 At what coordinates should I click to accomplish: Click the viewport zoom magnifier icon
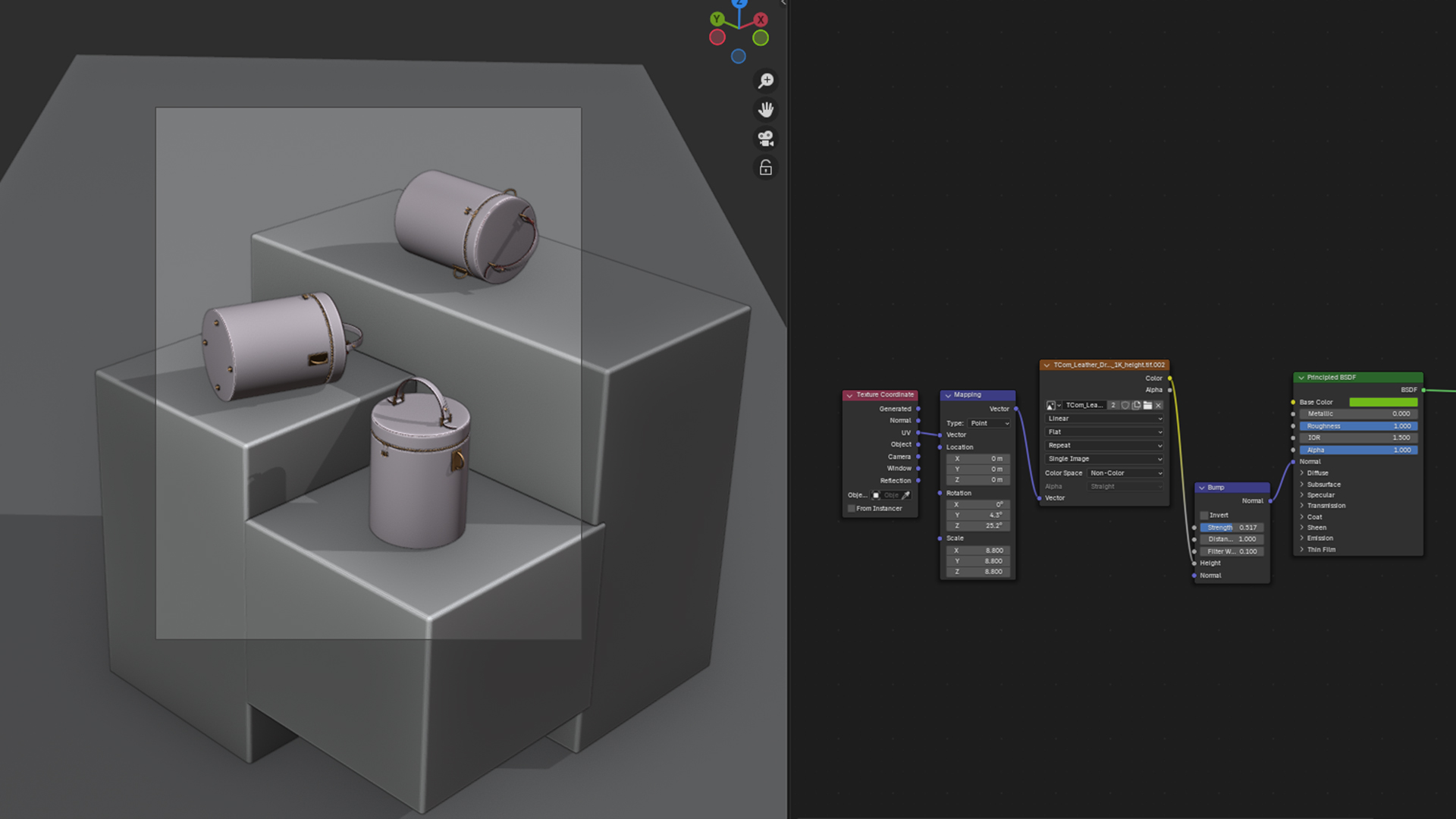766,80
